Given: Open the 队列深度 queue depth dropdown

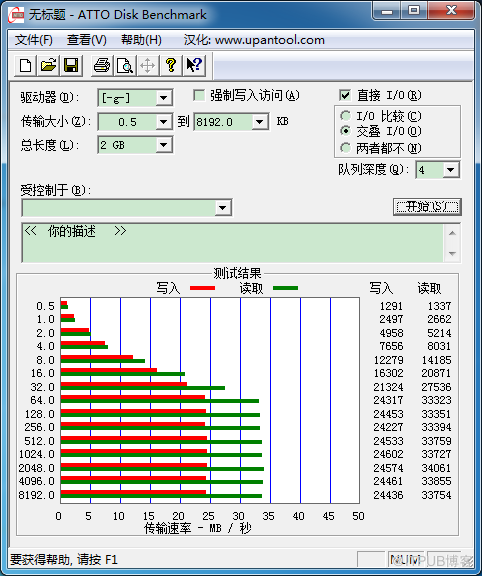Looking at the screenshot, I should click(451, 170).
